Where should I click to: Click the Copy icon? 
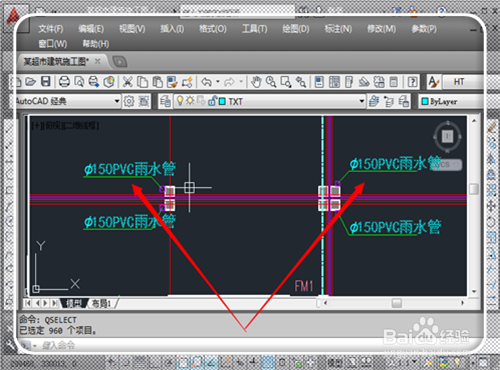142,82
